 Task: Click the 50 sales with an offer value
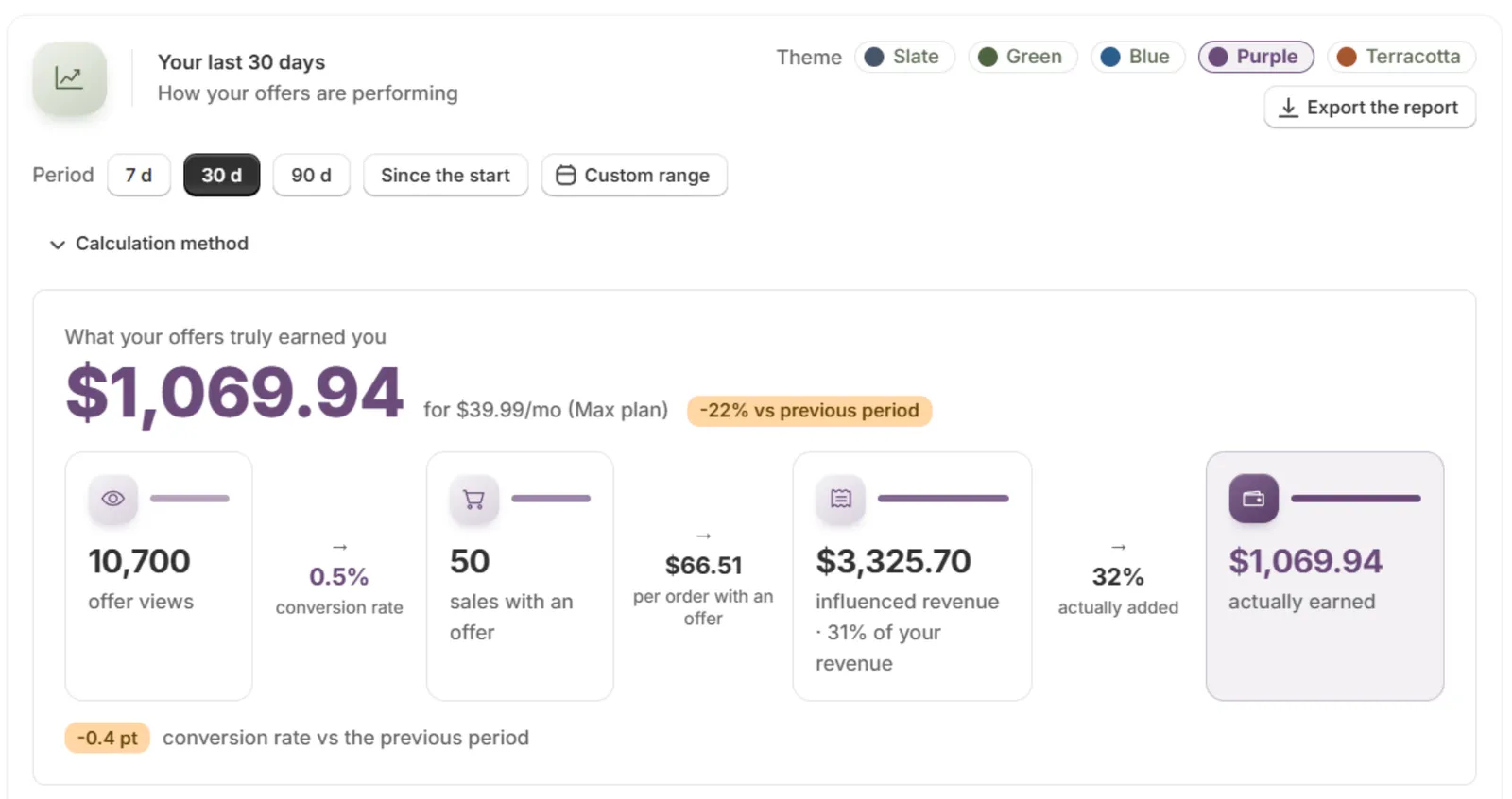[x=470, y=562]
